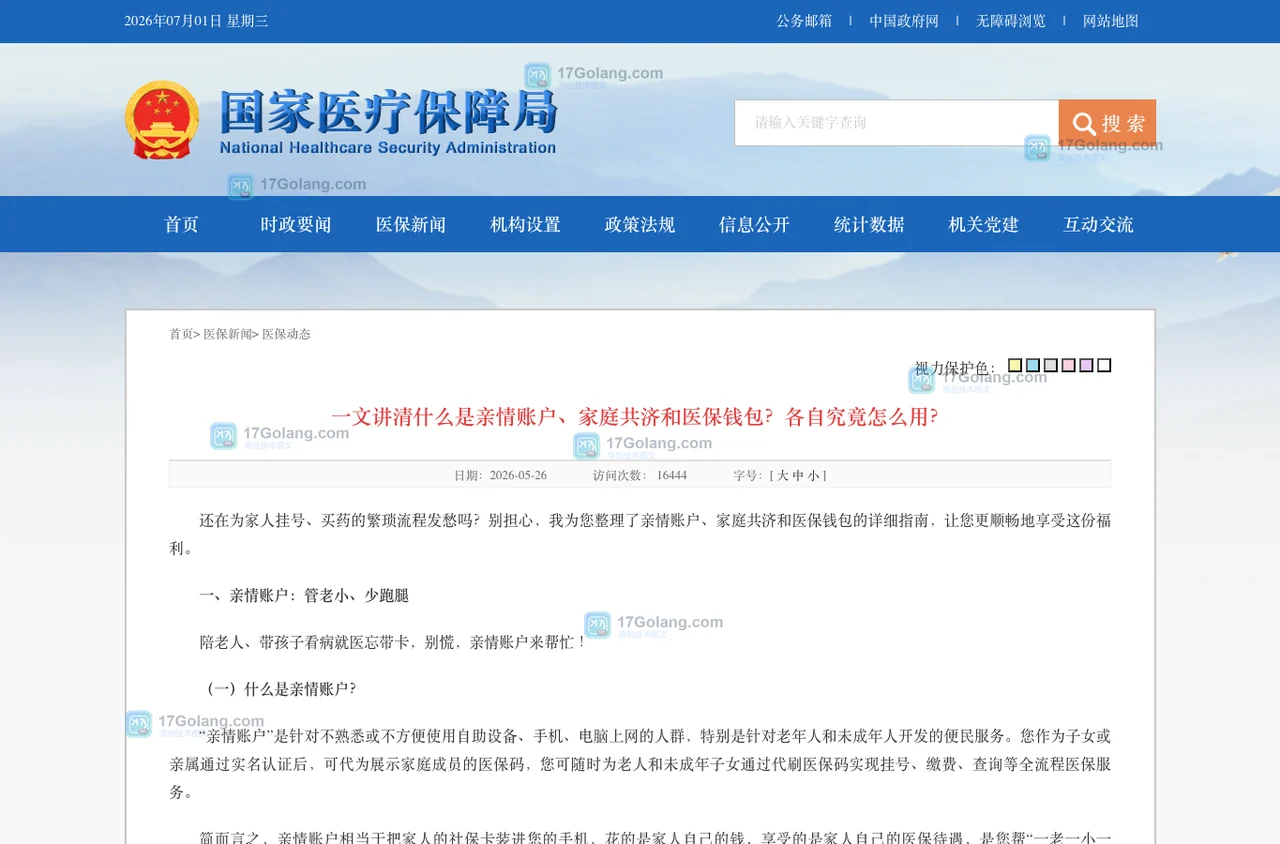Set font size to 小

813,475
